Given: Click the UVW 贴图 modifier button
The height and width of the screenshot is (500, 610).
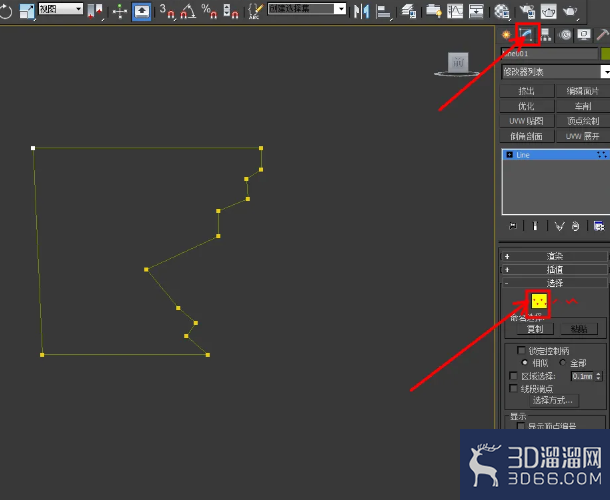Looking at the screenshot, I should click(527, 121).
